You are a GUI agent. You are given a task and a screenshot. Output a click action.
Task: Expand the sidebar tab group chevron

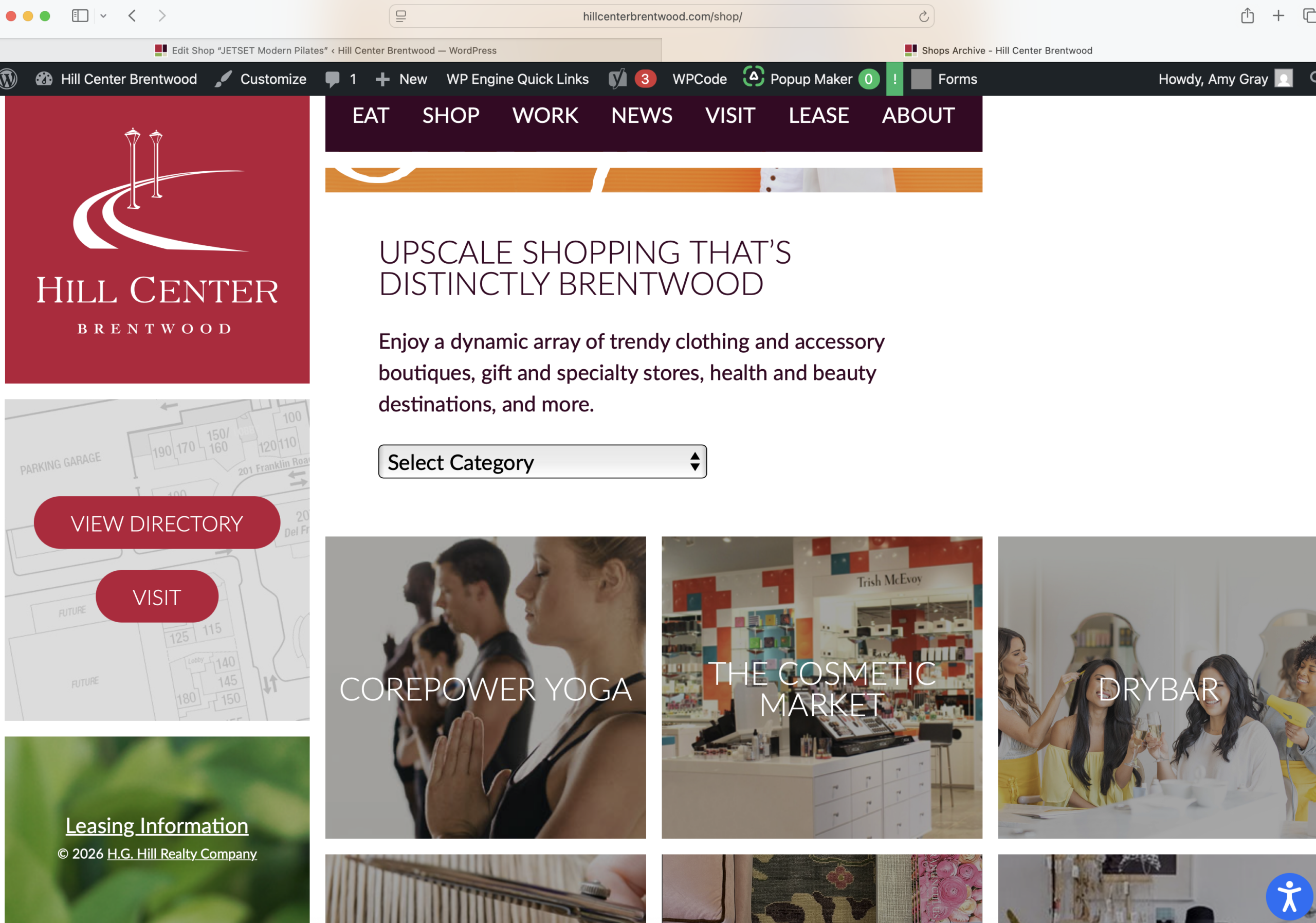(103, 16)
